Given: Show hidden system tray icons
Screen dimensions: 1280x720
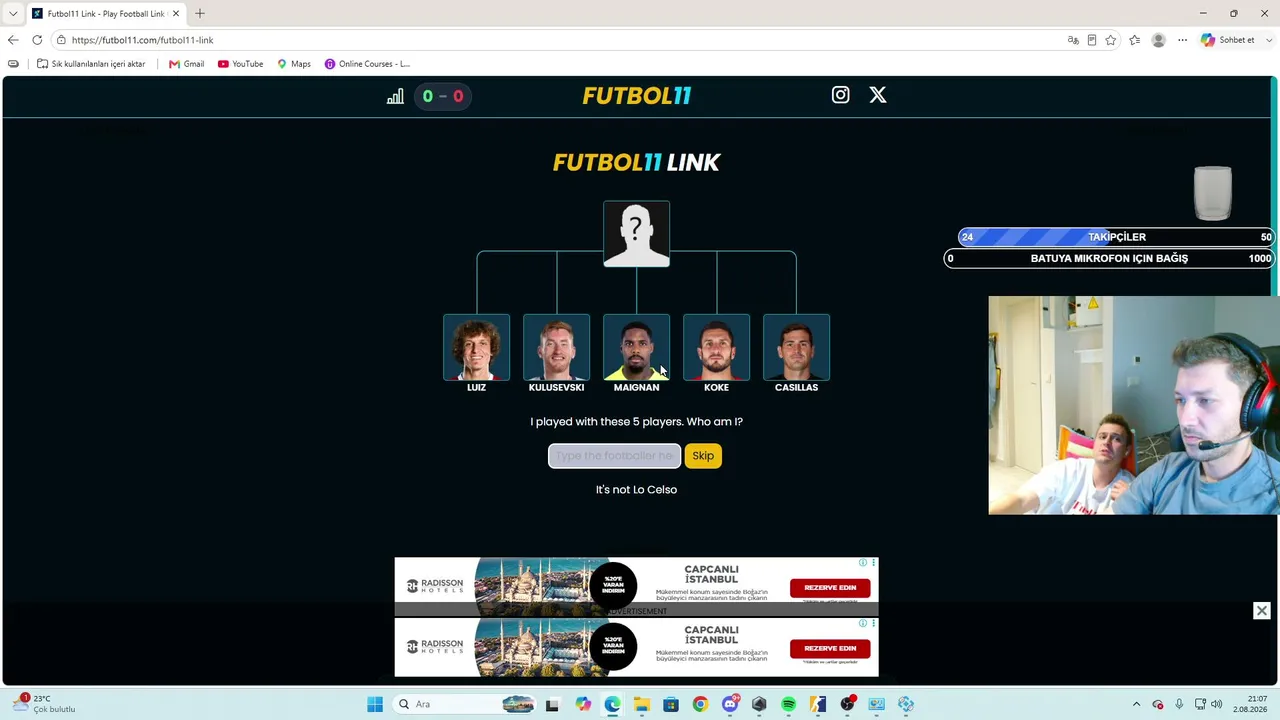Looking at the screenshot, I should click(1136, 704).
